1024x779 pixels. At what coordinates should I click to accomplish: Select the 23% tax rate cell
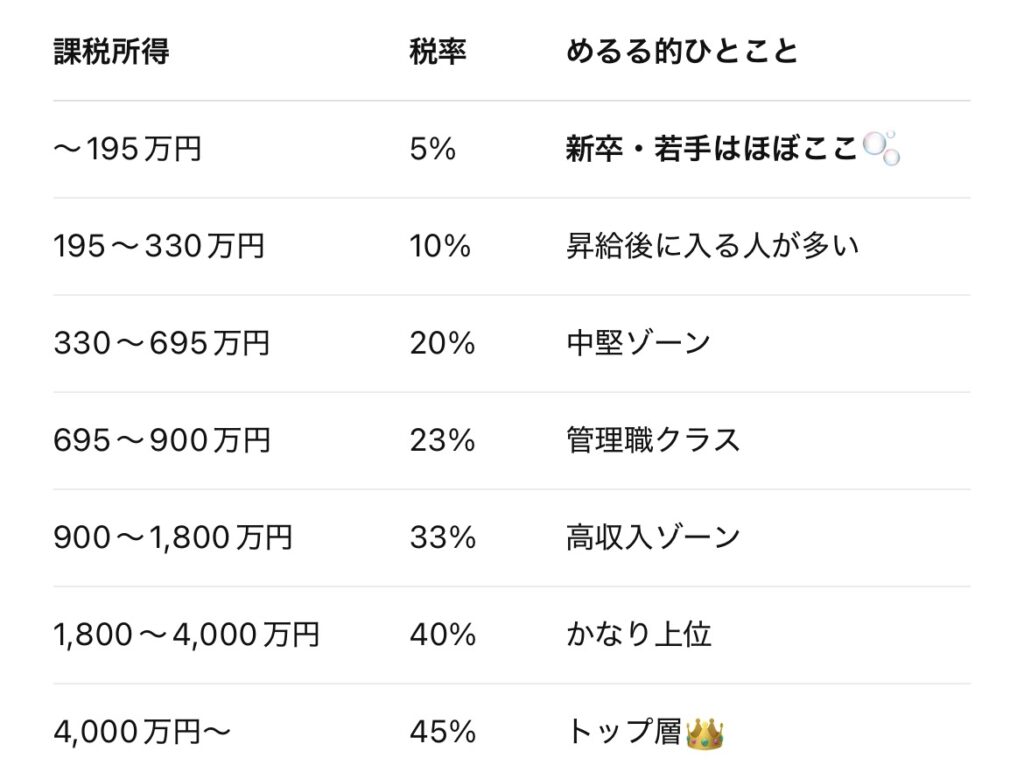click(x=442, y=441)
